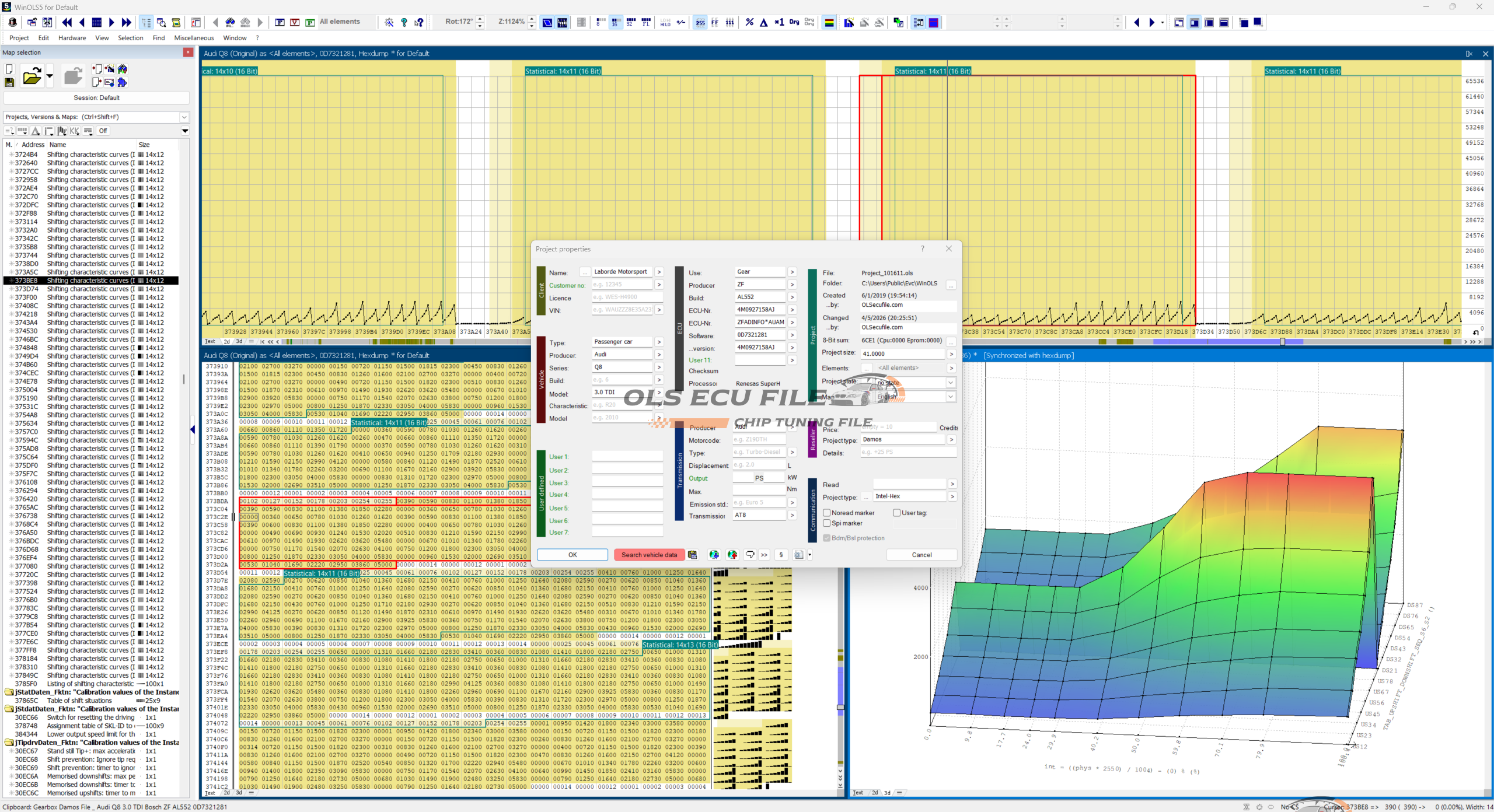Jump to first map with double-left arrow
The width and height of the screenshot is (1494, 812).
pos(67,22)
